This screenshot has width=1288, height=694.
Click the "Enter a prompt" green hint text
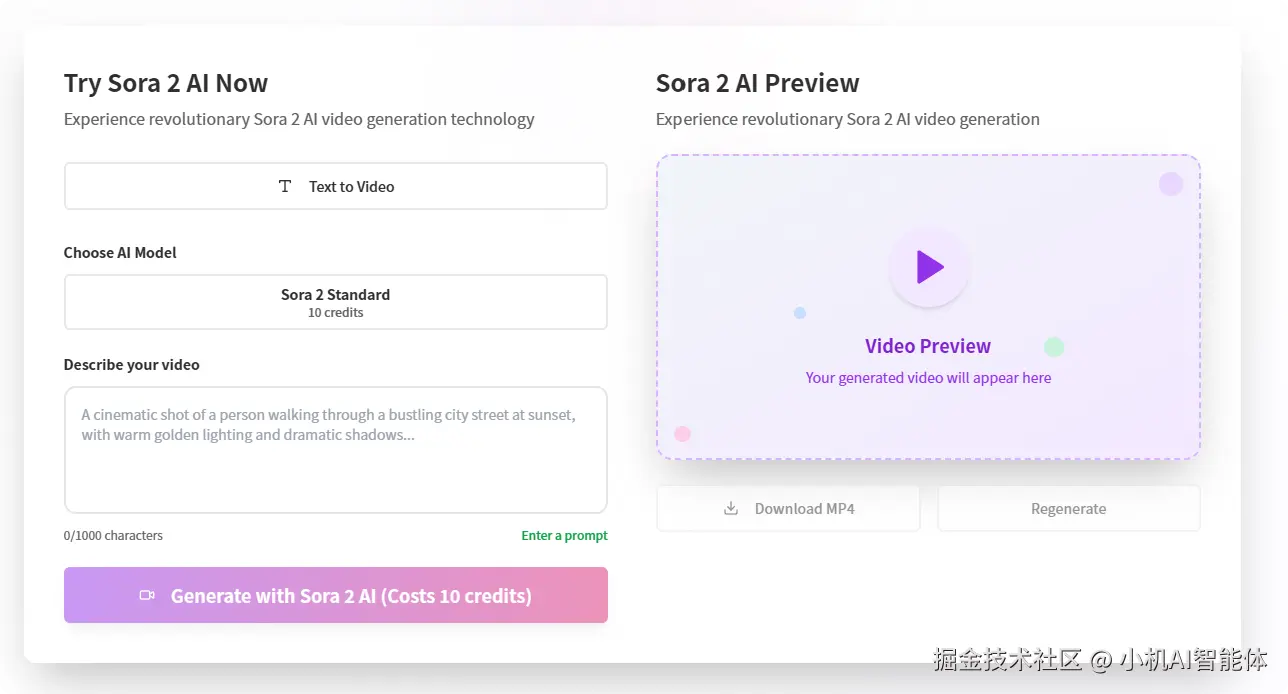pos(564,535)
